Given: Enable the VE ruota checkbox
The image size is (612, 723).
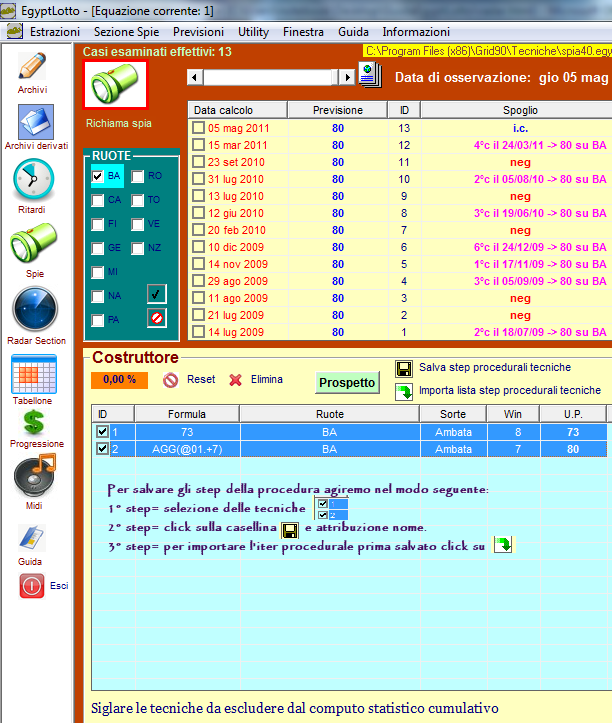Looking at the screenshot, I should coord(137,224).
